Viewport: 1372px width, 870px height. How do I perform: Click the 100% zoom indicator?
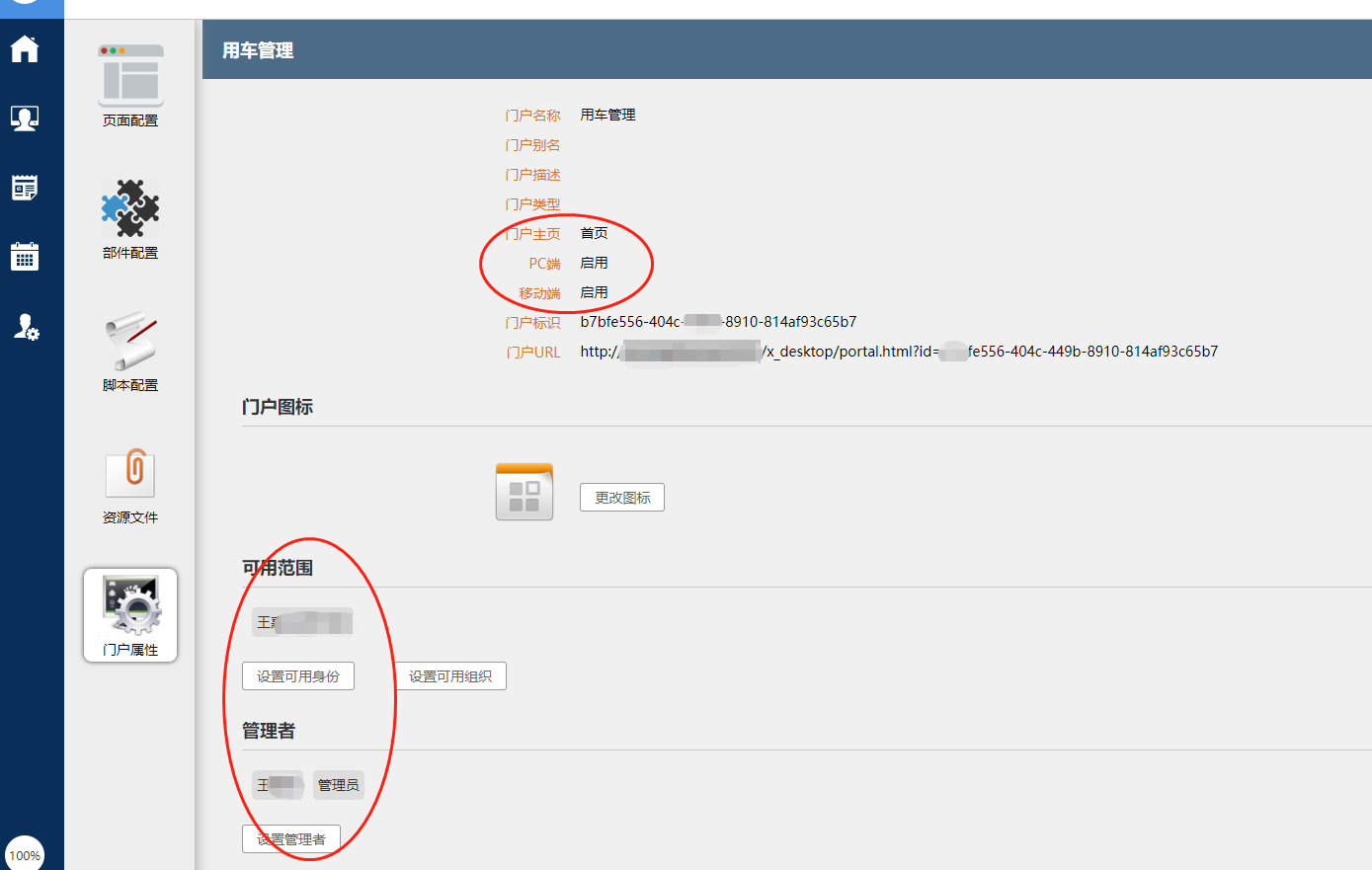click(x=25, y=855)
